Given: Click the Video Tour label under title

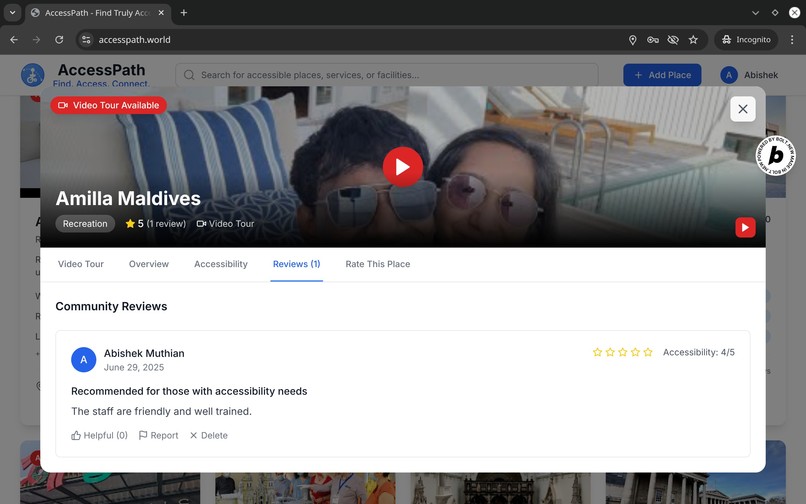Looking at the screenshot, I should pyautogui.click(x=226, y=224).
